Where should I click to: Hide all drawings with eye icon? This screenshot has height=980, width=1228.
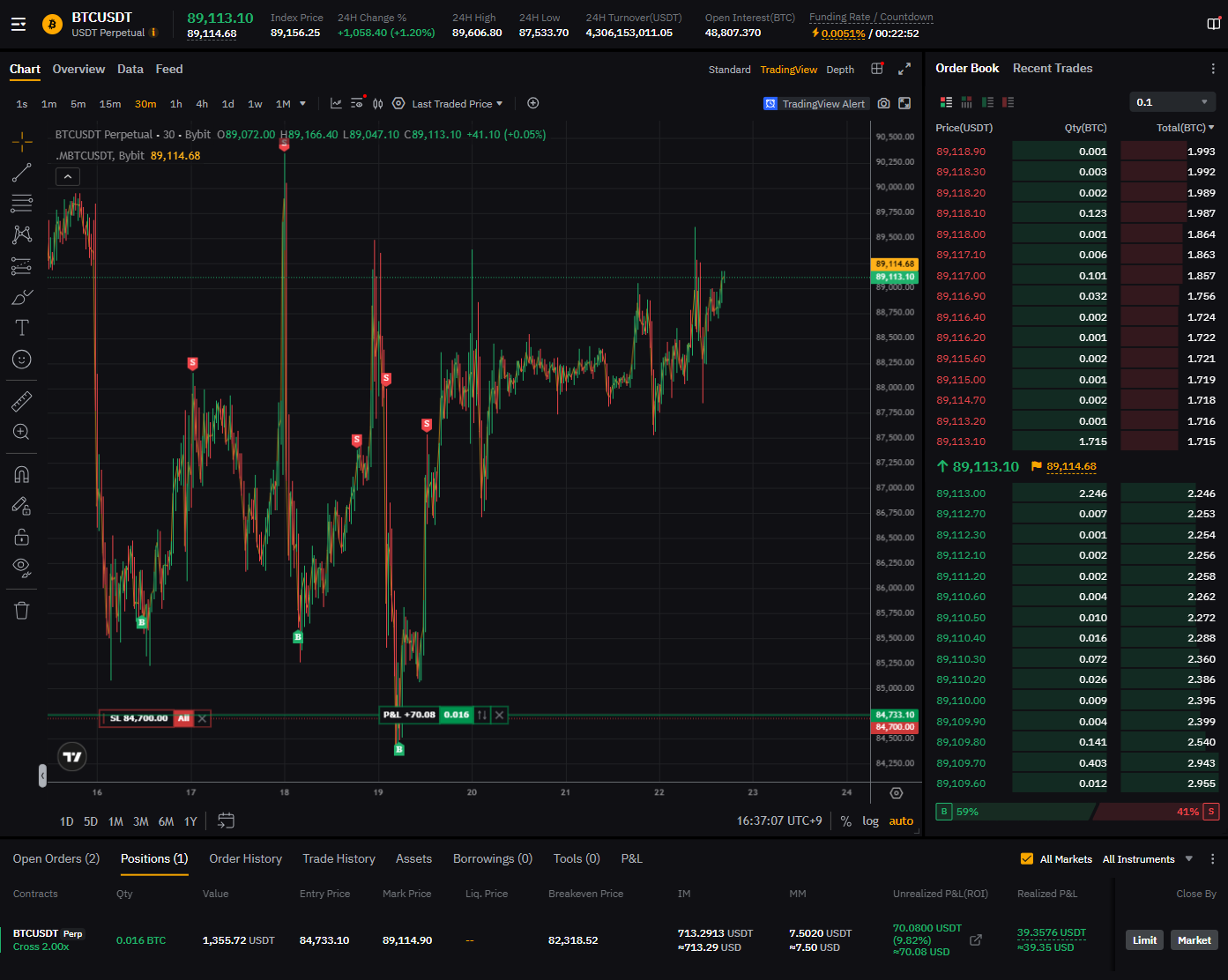coord(22,568)
